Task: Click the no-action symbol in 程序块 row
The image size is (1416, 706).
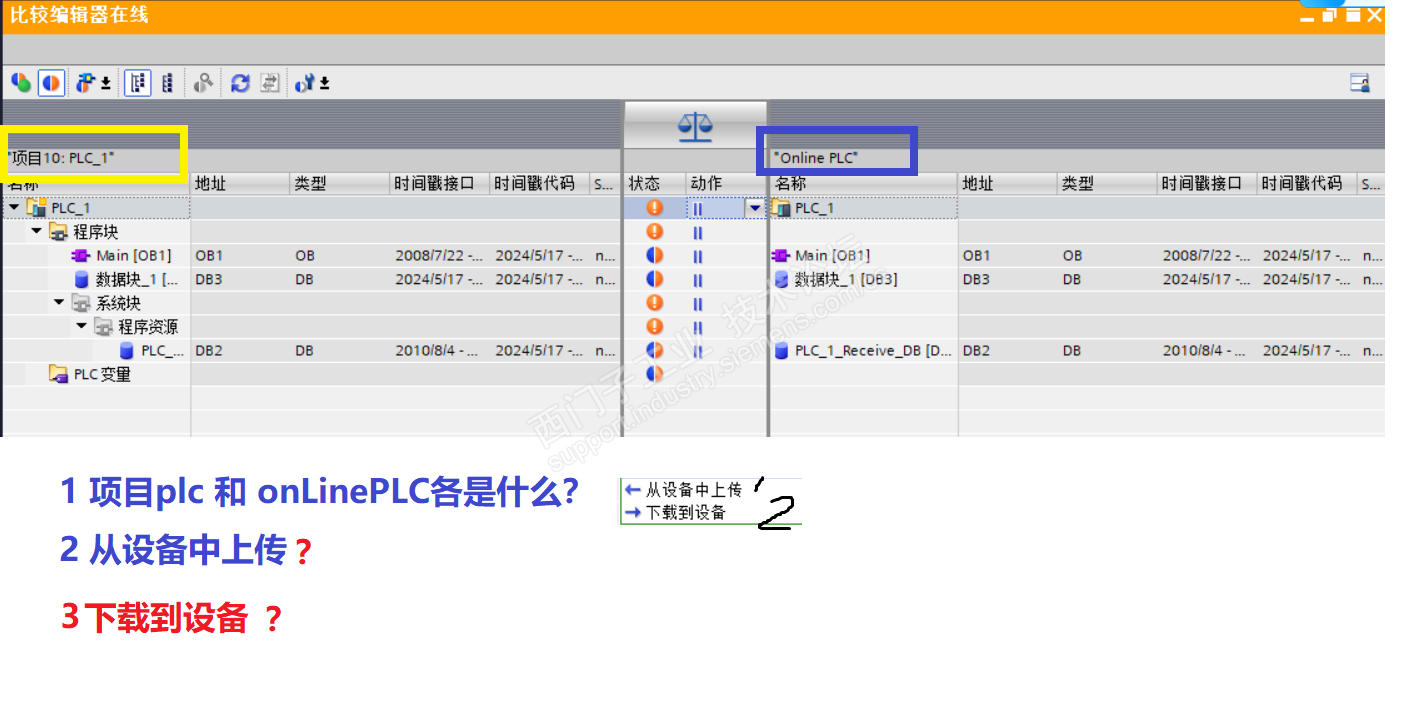Action: tap(698, 232)
